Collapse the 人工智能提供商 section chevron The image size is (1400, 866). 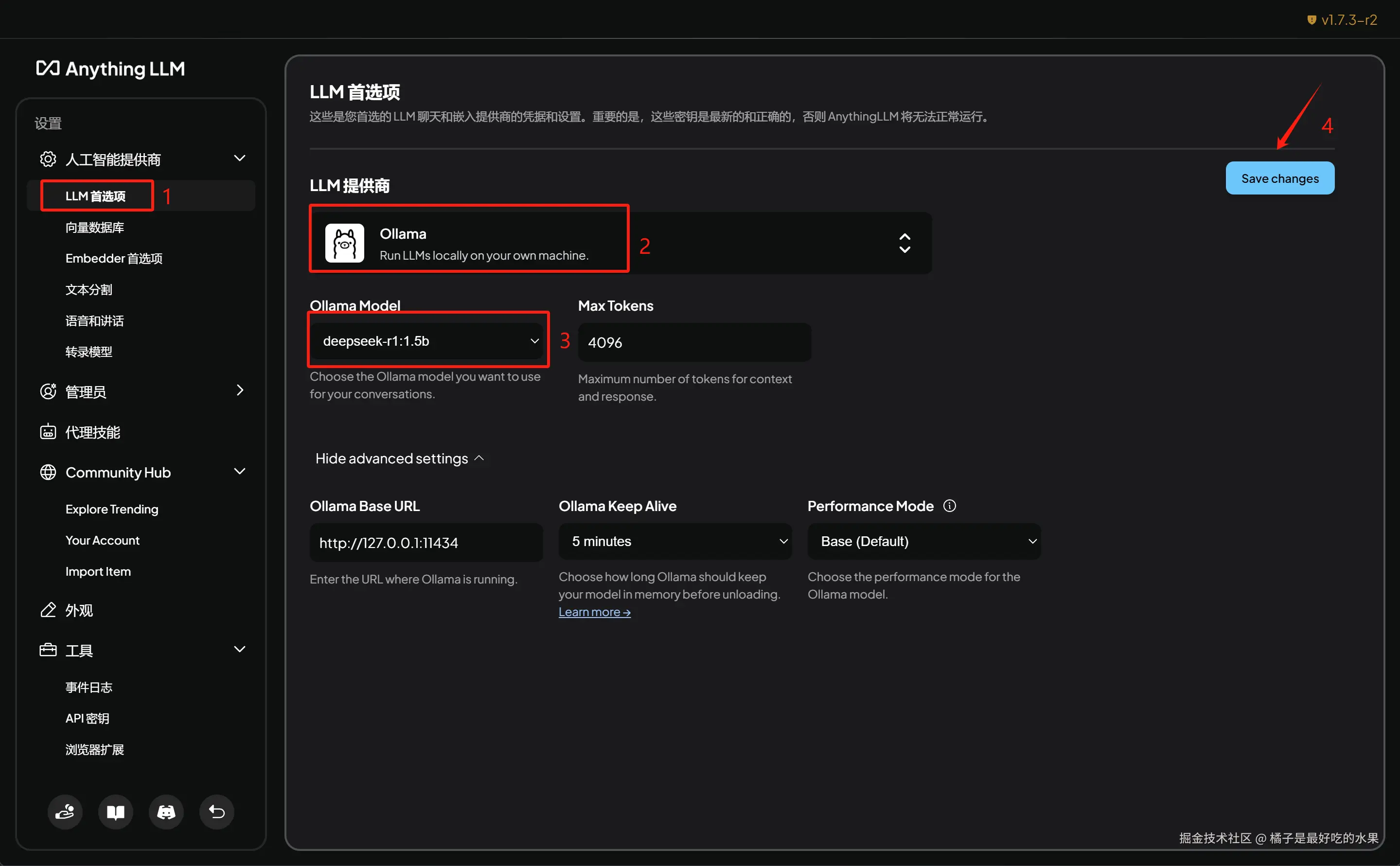coord(240,158)
